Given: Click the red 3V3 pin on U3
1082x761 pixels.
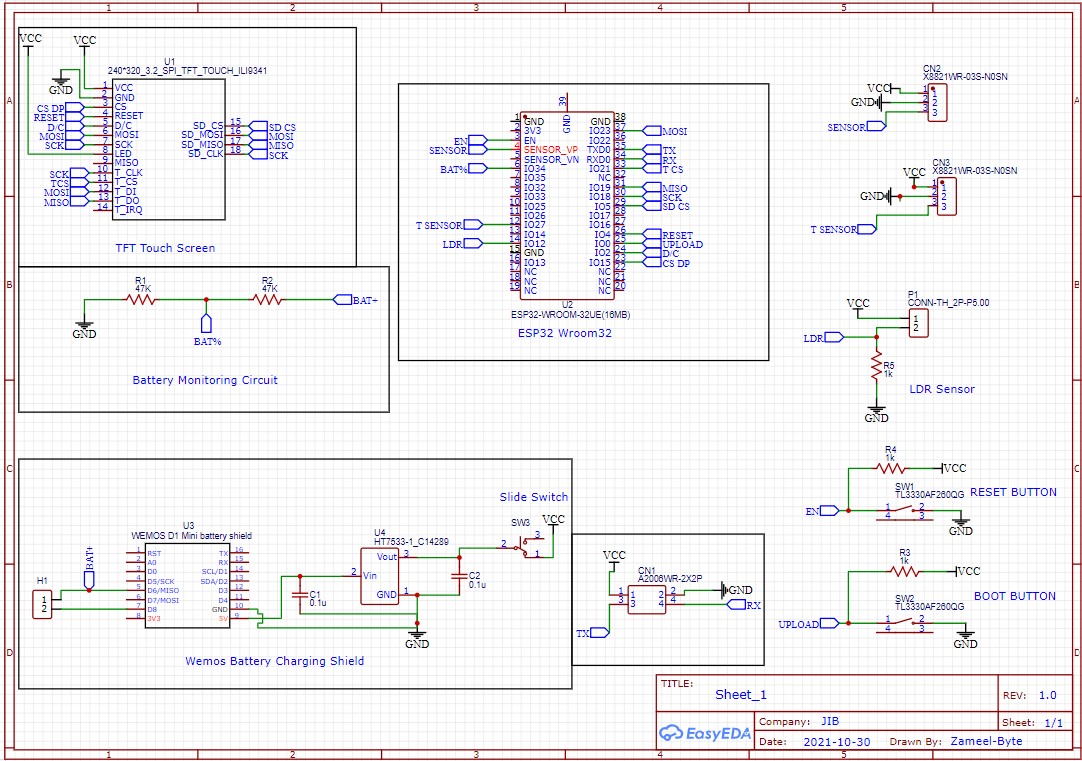Looking at the screenshot, I should [x=153, y=618].
